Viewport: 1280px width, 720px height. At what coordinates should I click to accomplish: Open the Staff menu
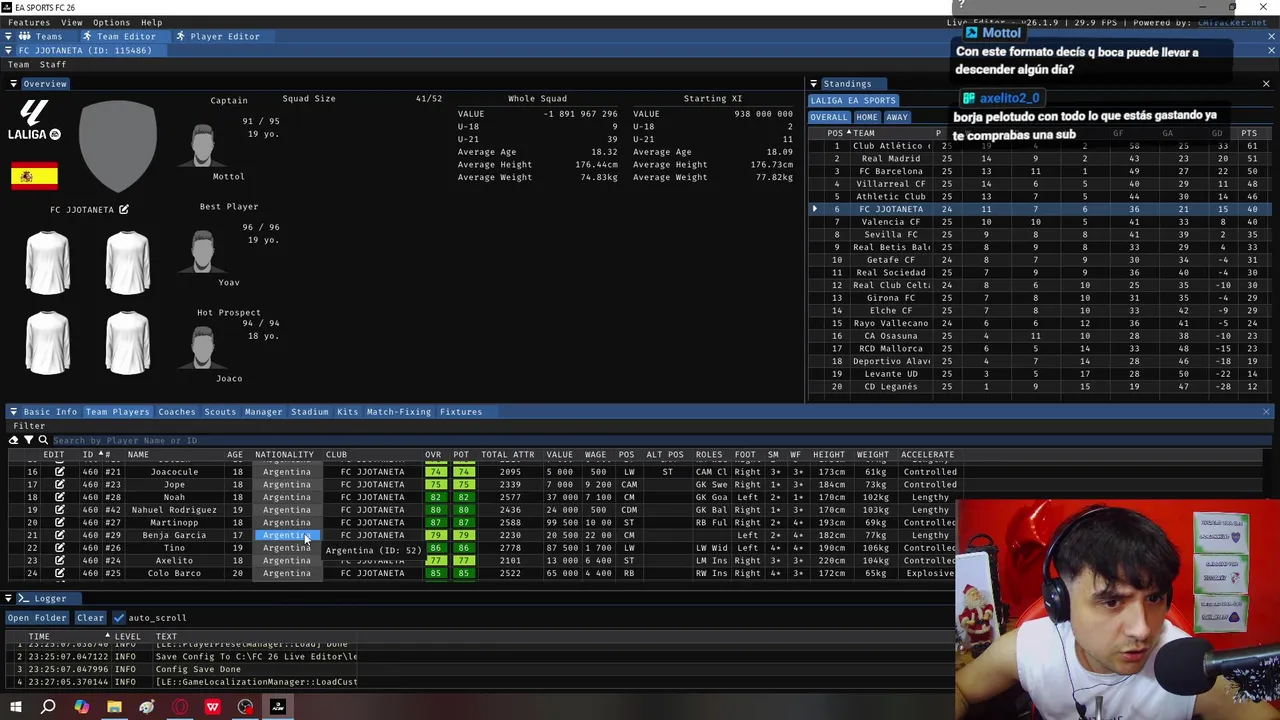point(53,65)
